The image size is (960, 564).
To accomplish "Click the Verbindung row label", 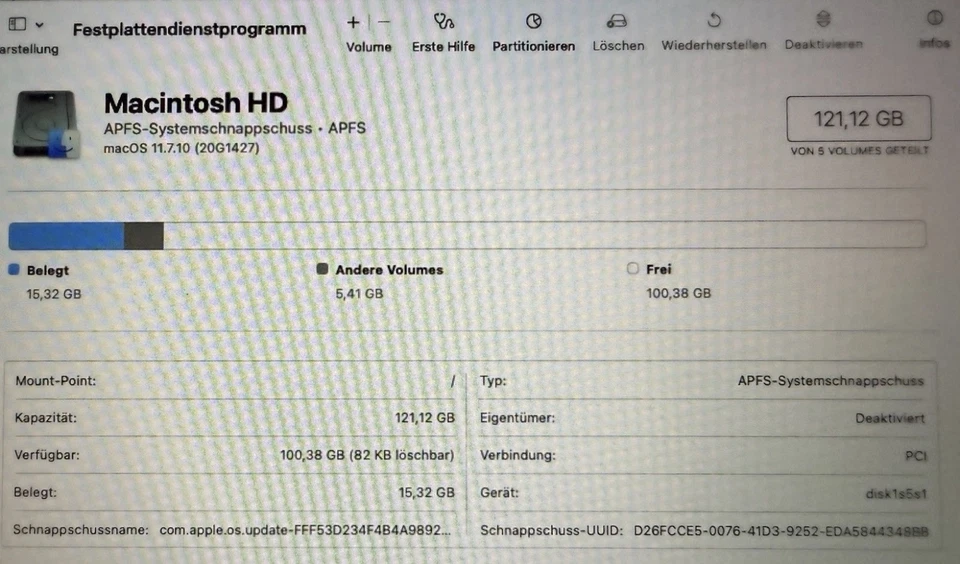I will click(x=518, y=456).
